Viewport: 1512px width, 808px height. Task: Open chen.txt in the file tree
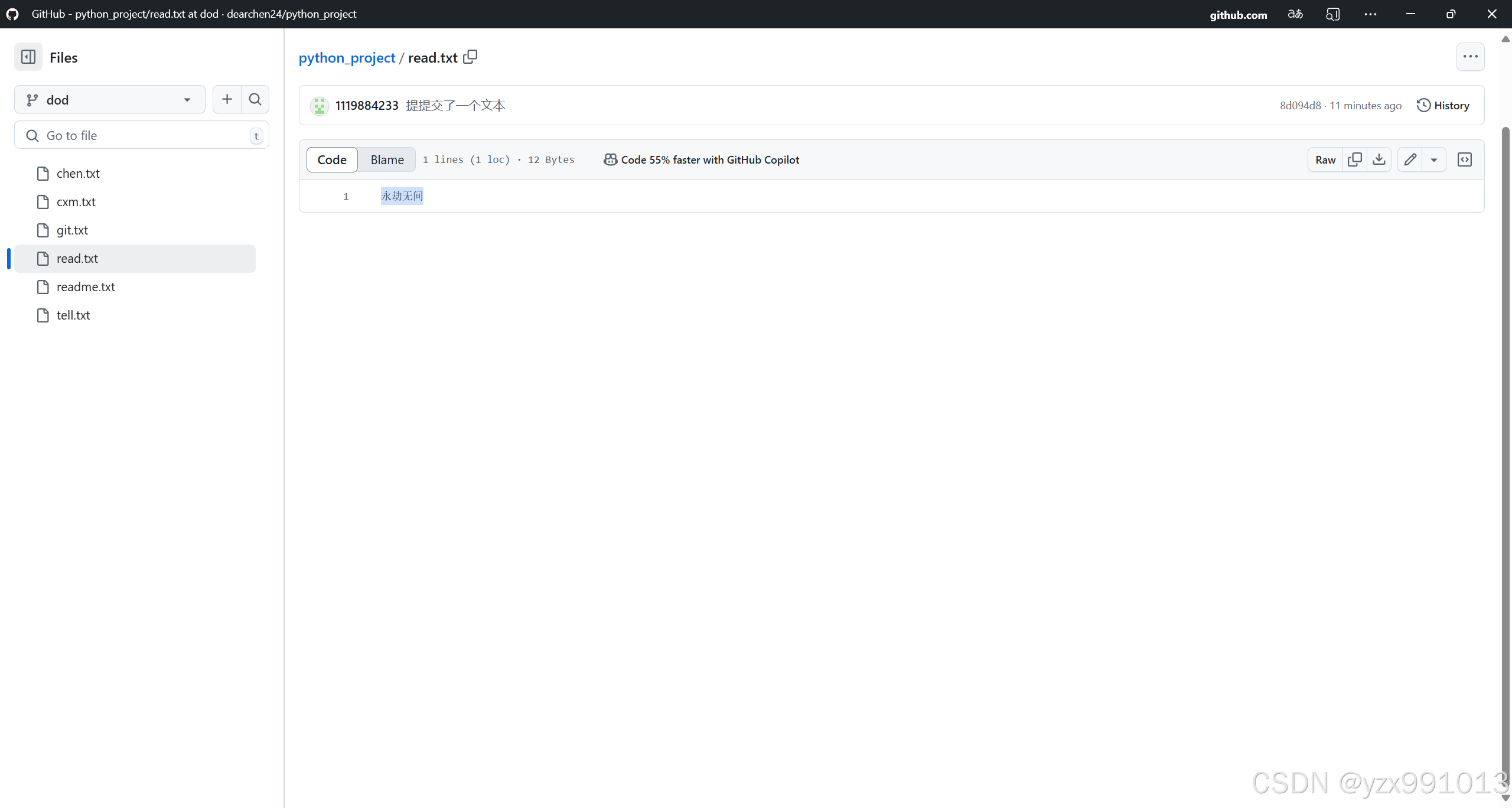click(78, 173)
